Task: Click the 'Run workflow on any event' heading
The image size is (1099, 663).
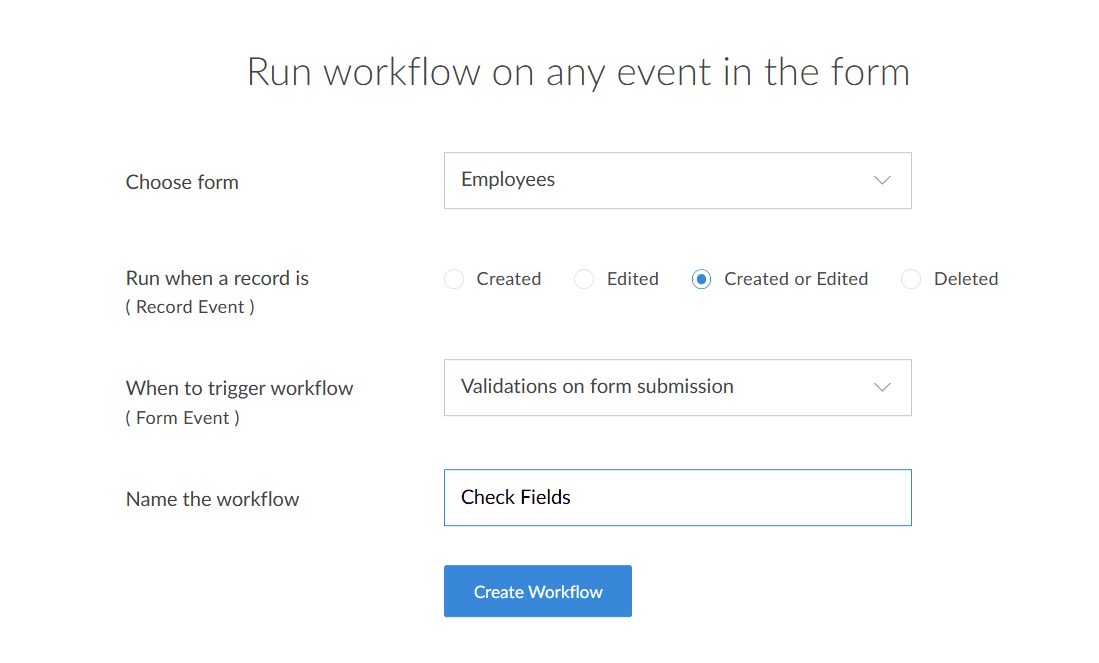Action: (578, 73)
